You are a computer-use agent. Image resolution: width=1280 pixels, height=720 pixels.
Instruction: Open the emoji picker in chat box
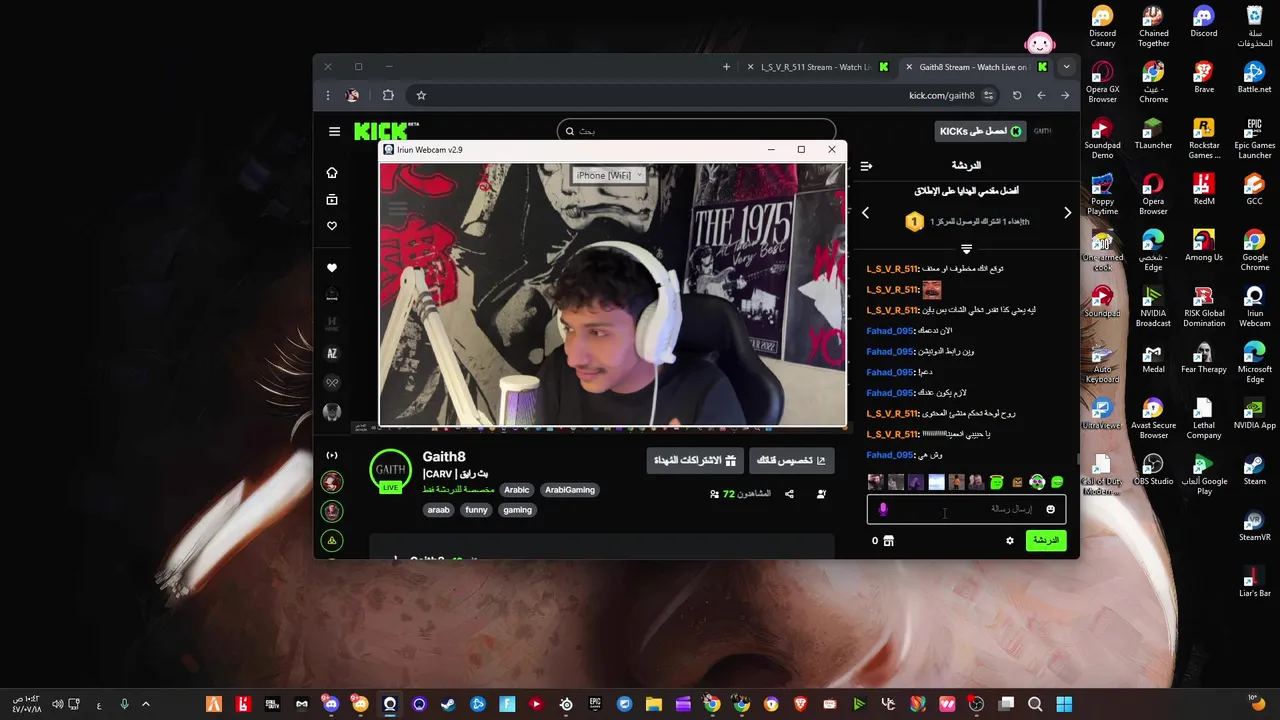(x=1050, y=509)
